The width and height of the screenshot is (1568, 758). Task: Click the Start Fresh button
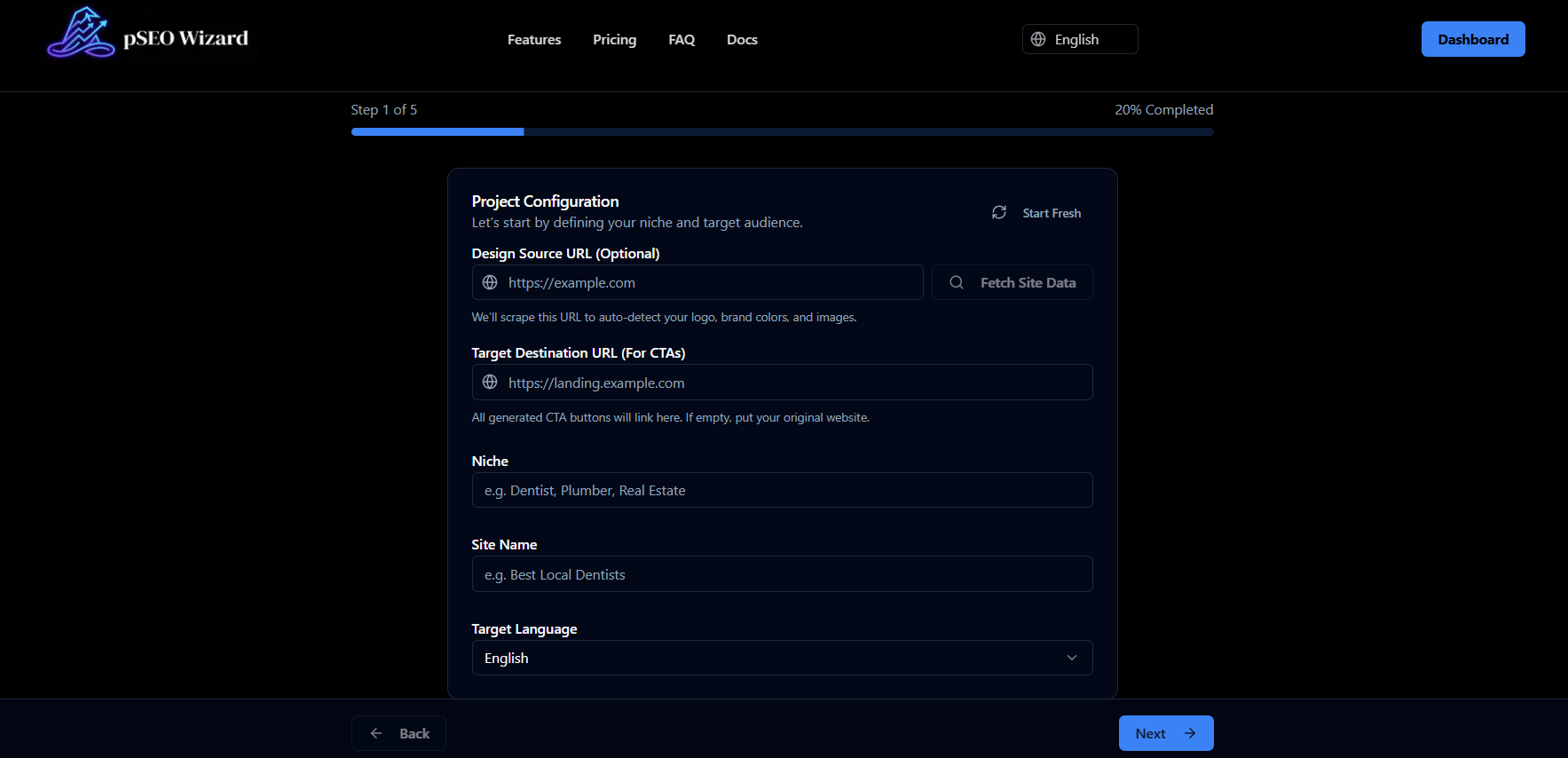click(x=1051, y=213)
